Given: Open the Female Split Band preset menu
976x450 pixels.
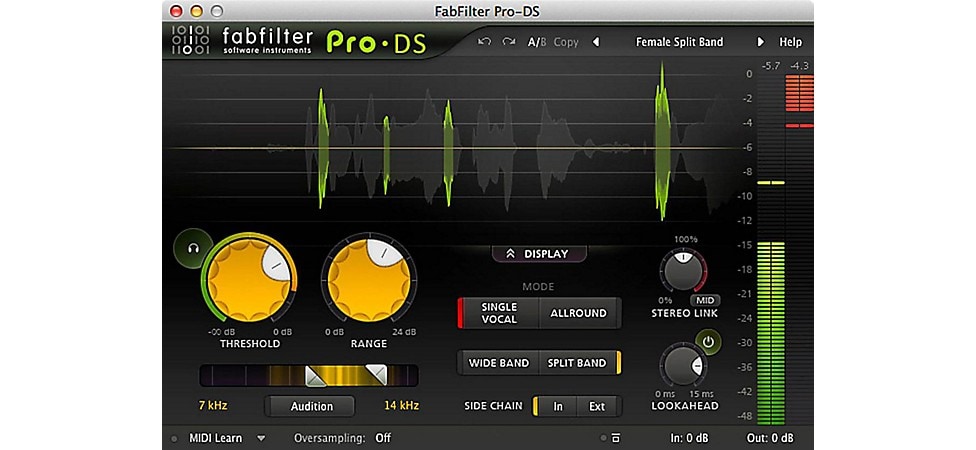Looking at the screenshot, I should click(679, 42).
